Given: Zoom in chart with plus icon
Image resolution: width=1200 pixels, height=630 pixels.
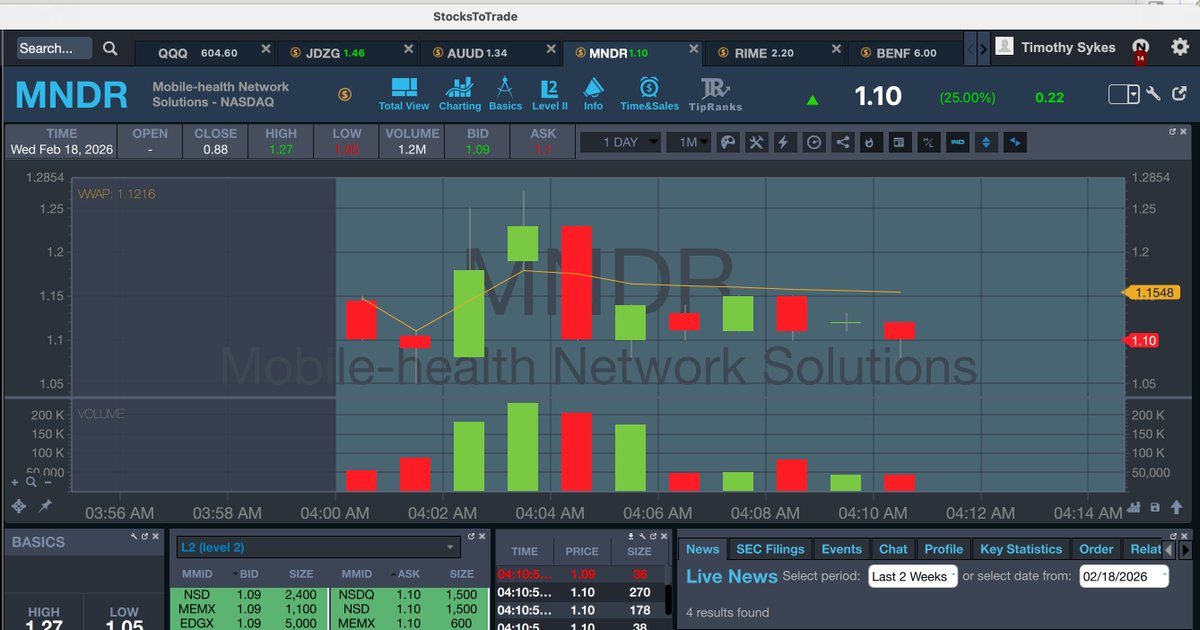Looking at the screenshot, I should tap(17, 482).
